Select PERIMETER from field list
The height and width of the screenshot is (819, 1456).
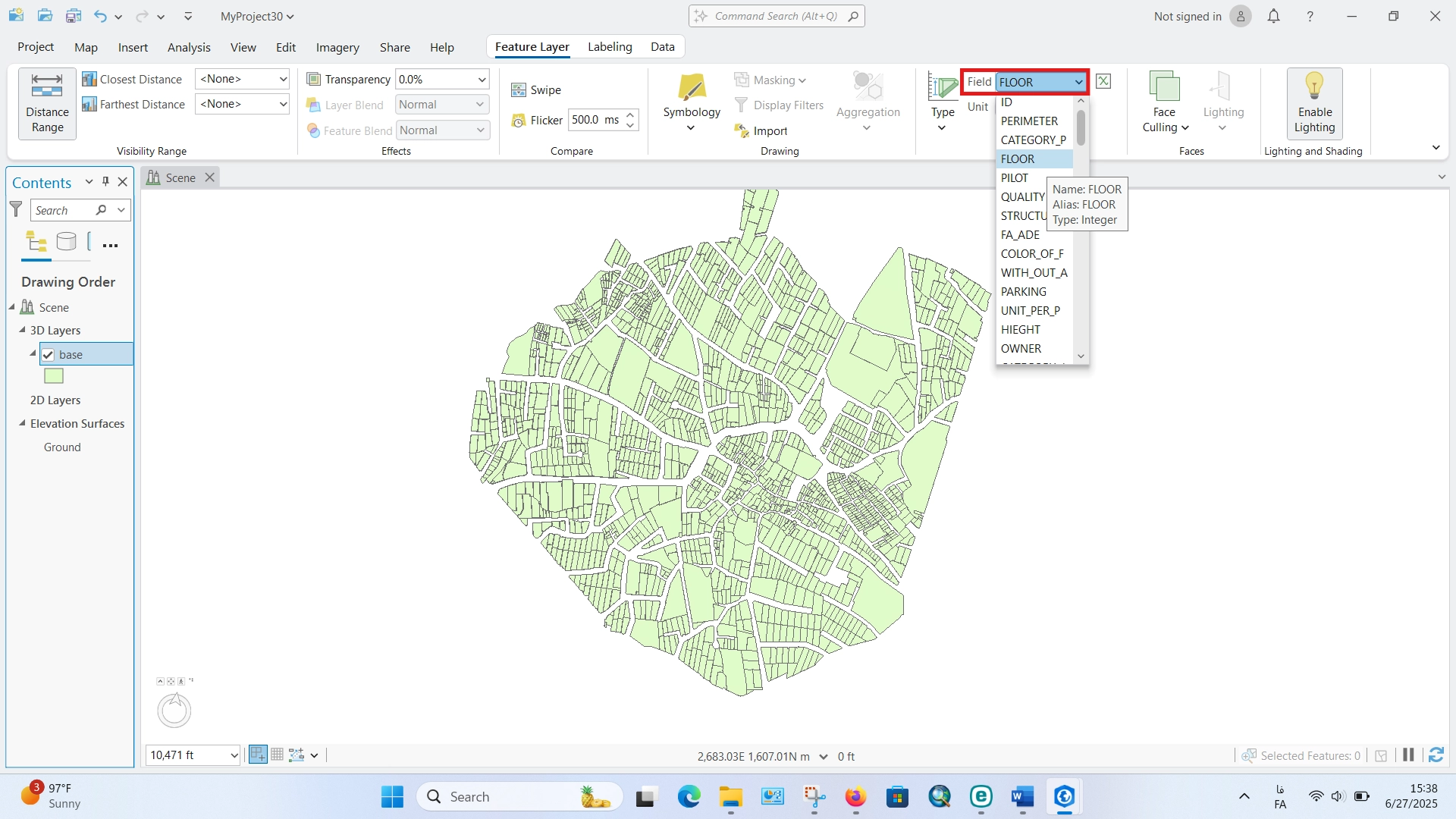point(1034,121)
